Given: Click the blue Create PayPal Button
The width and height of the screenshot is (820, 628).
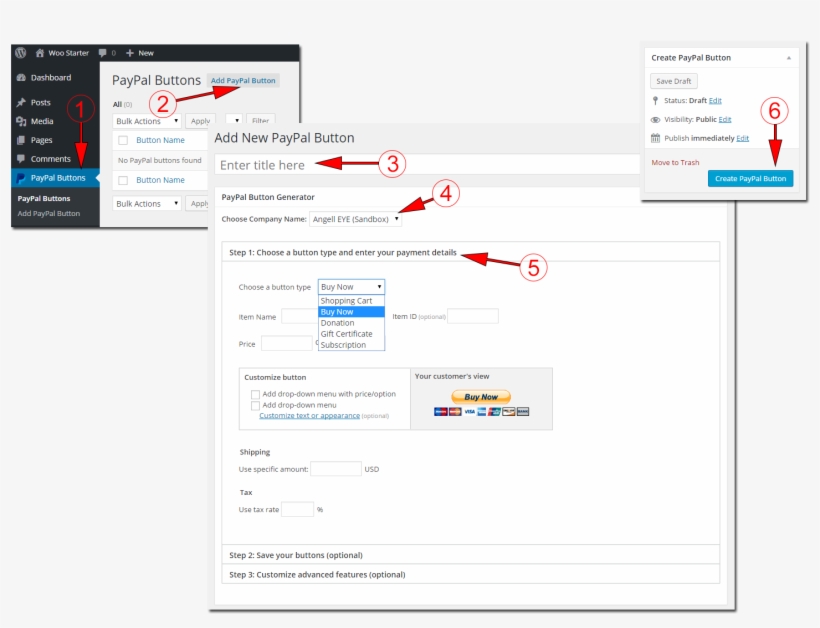Looking at the screenshot, I should click(750, 178).
